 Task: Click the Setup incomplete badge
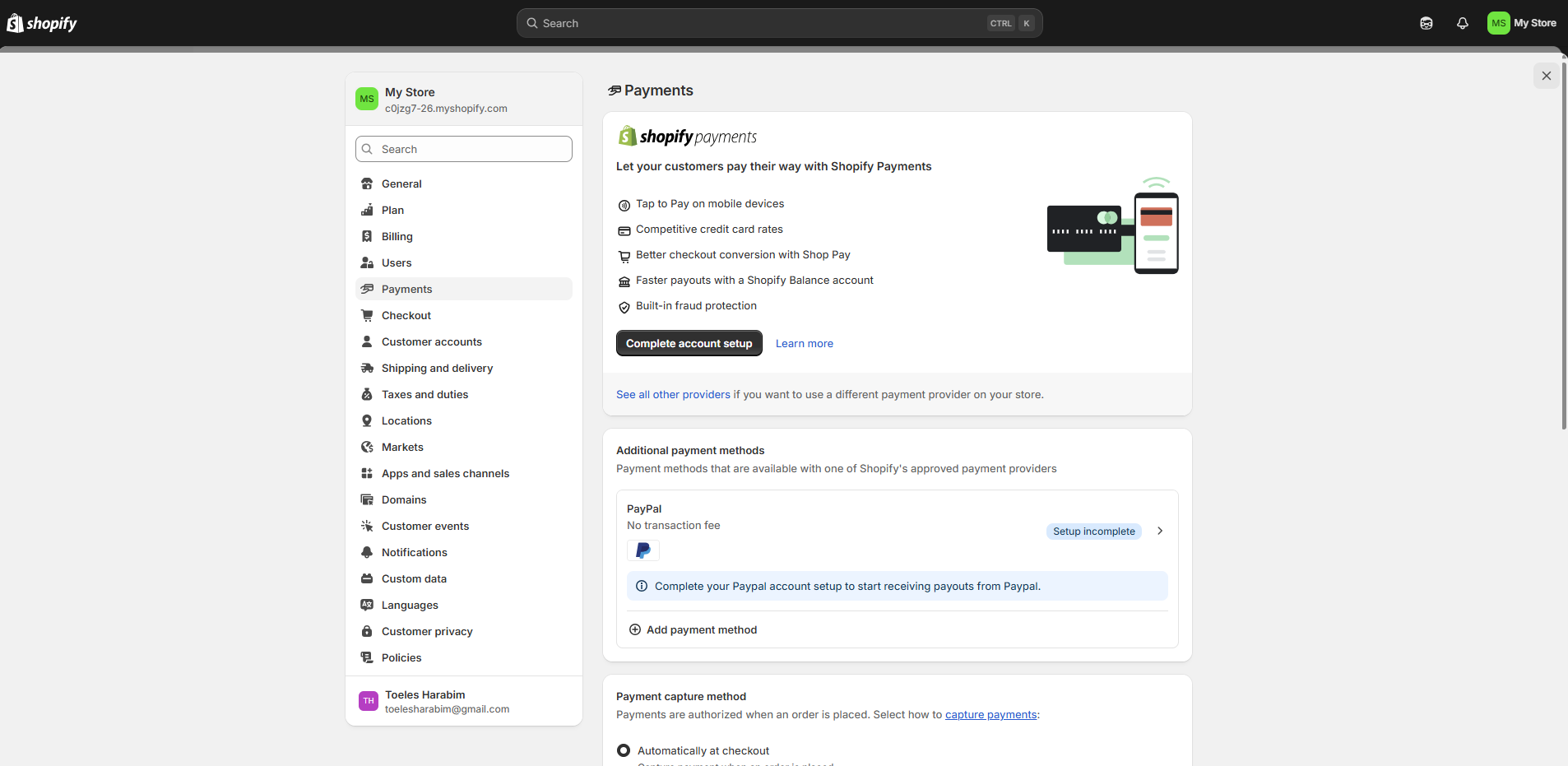(x=1094, y=532)
